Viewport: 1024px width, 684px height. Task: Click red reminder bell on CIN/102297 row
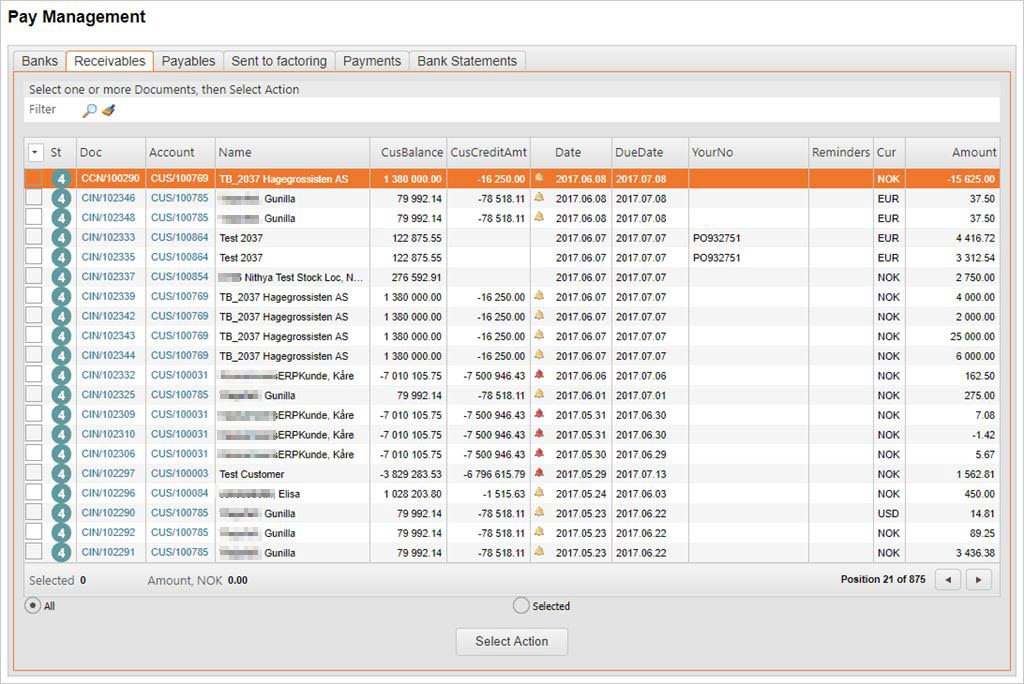click(539, 474)
